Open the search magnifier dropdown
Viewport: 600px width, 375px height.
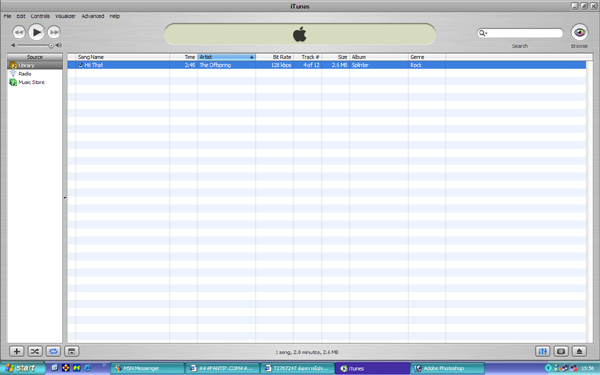pos(483,33)
